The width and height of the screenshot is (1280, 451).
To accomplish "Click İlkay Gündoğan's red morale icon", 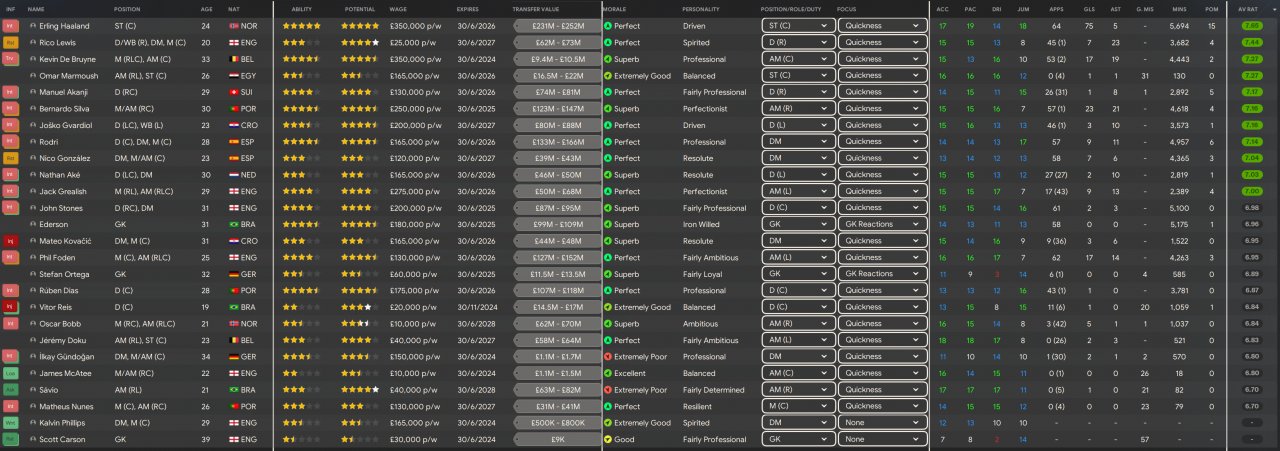I will pyautogui.click(x=608, y=356).
